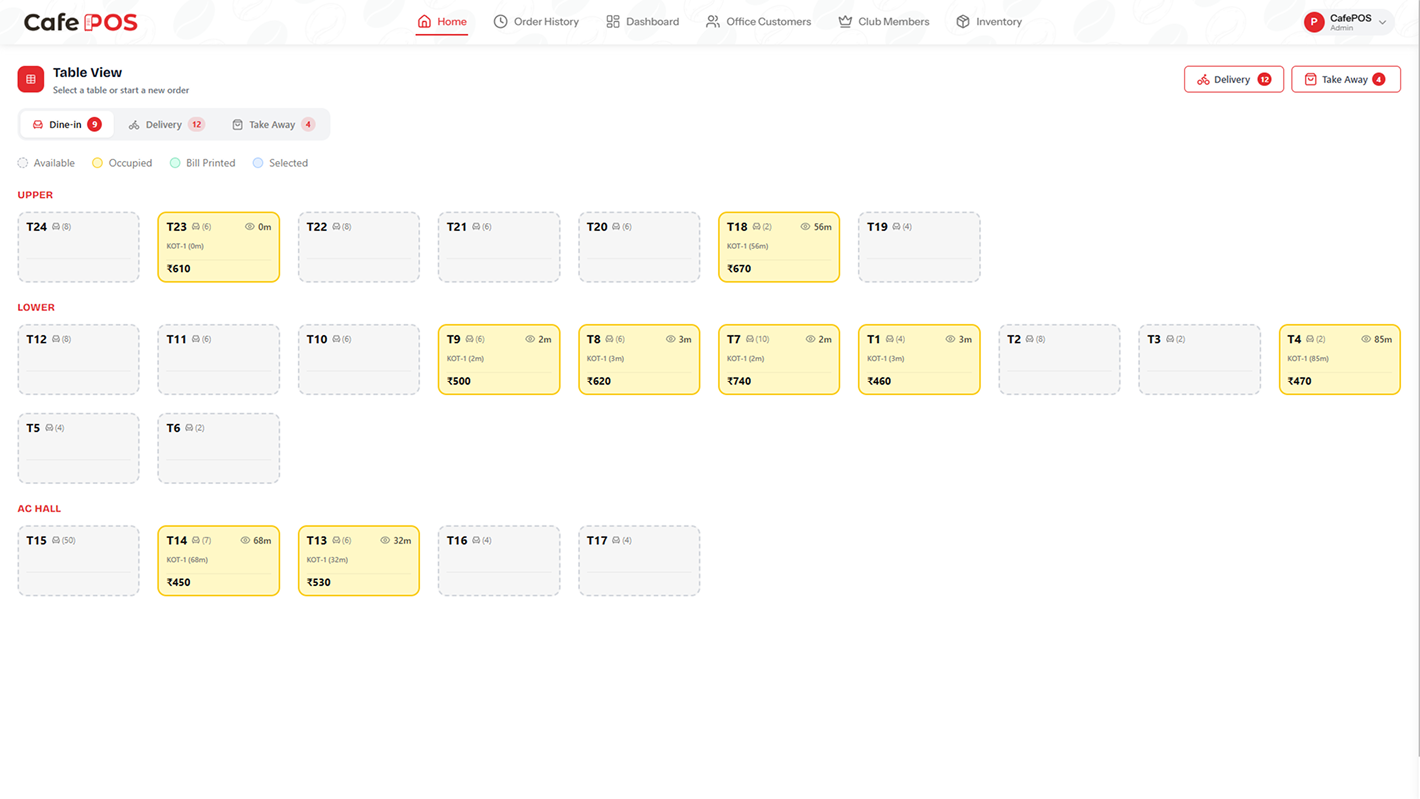Select available table T19
This screenshot has height=799, width=1420.
tap(919, 247)
